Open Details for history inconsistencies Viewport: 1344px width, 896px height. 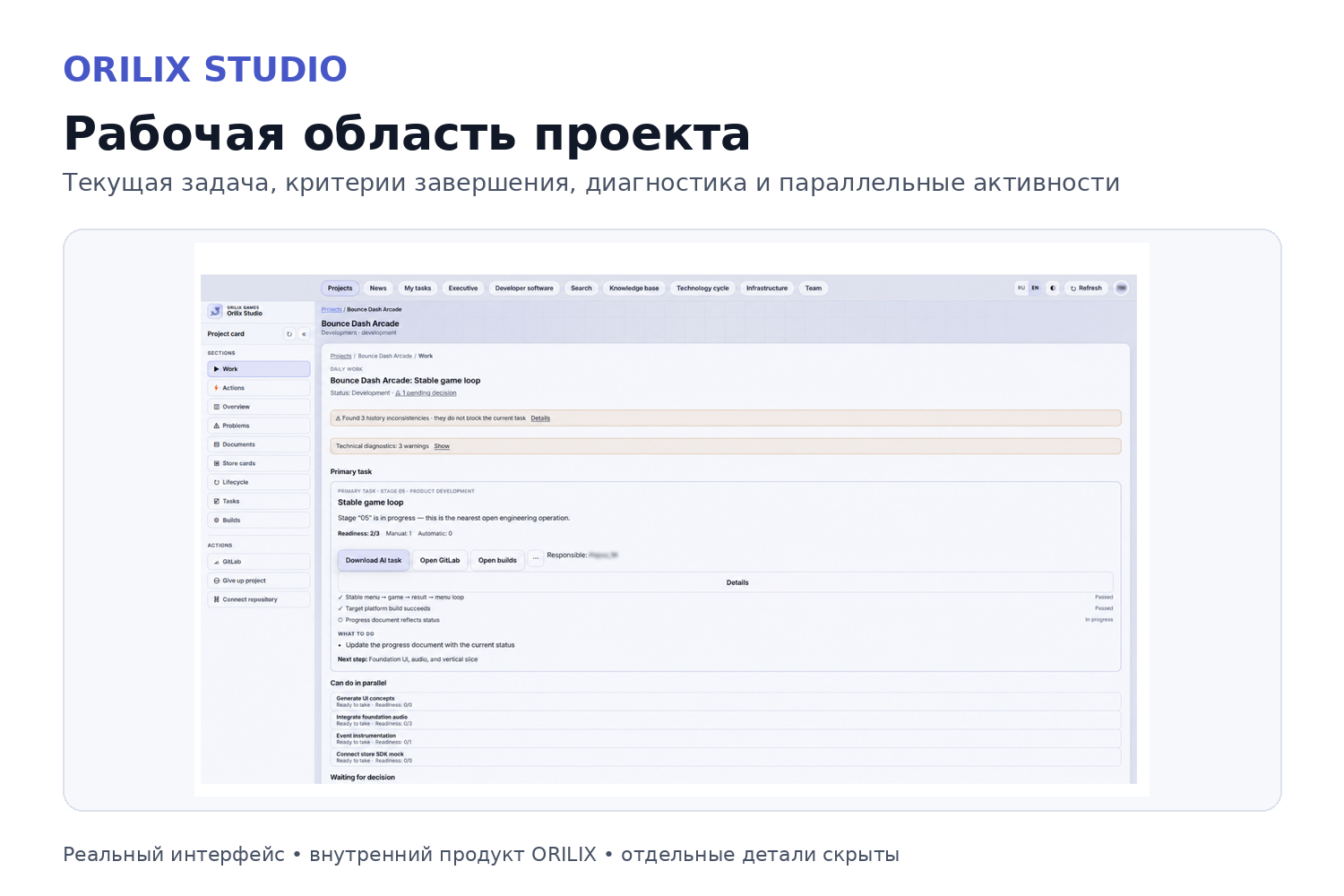[x=540, y=418]
